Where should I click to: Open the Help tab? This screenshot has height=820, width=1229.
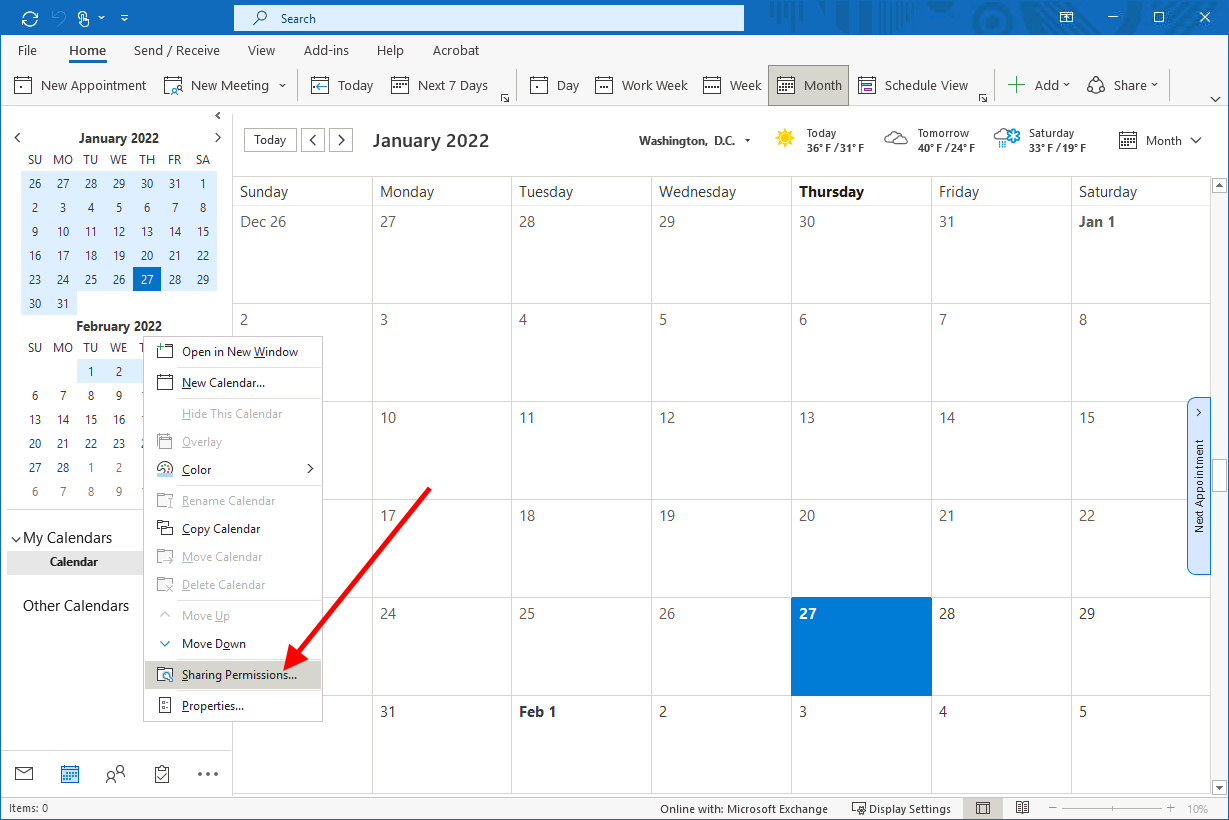click(390, 50)
